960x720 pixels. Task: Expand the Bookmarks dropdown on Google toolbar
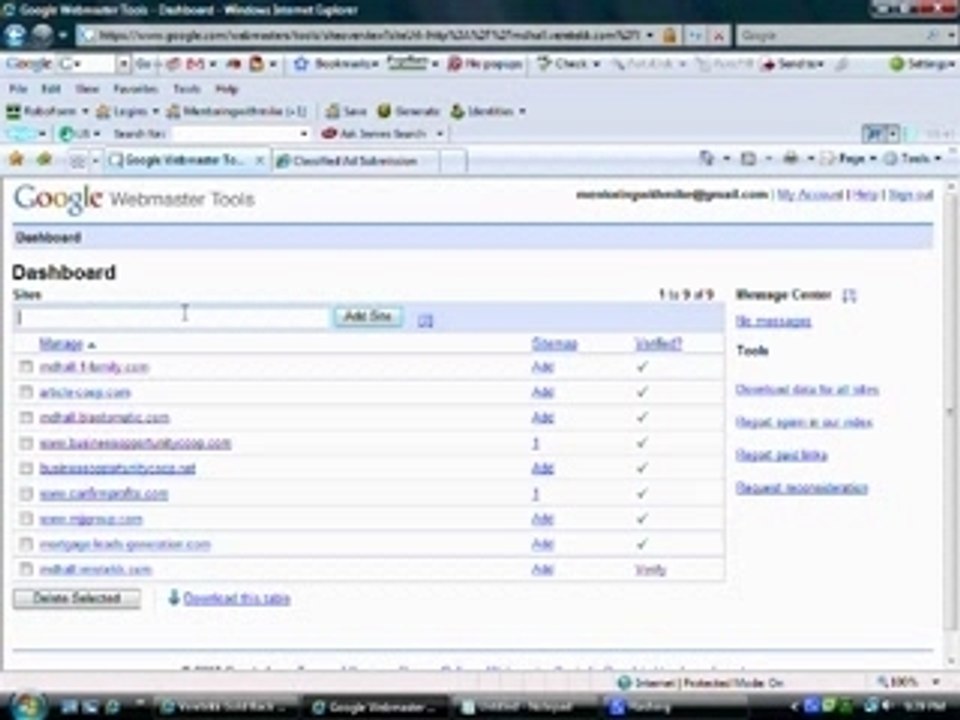[x=375, y=64]
